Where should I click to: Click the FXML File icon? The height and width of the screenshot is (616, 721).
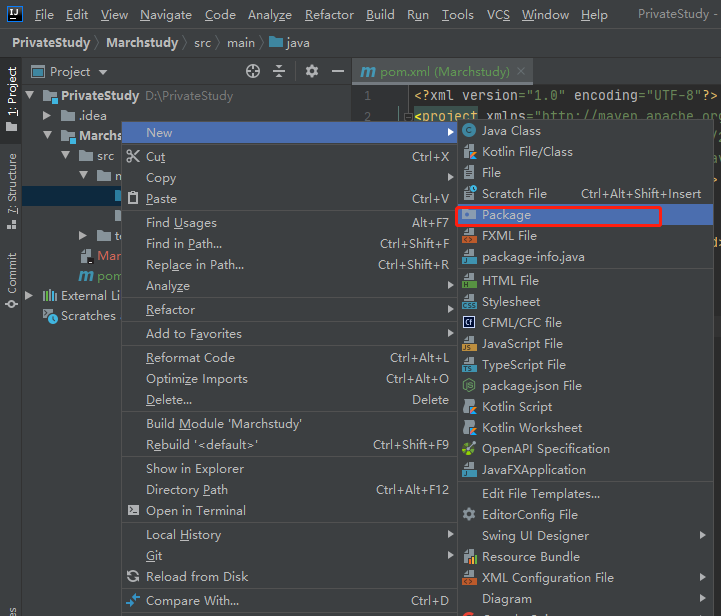click(x=469, y=236)
